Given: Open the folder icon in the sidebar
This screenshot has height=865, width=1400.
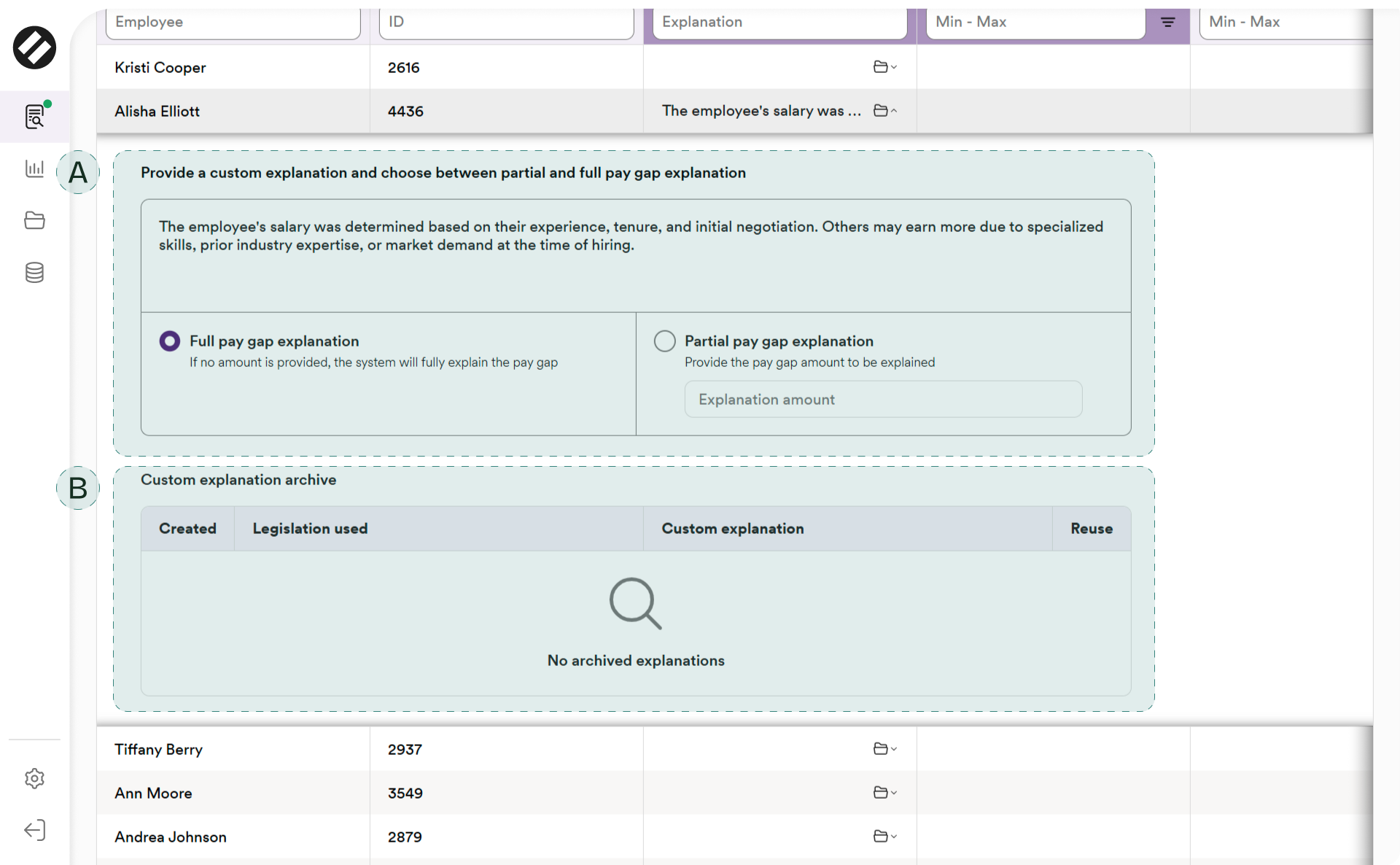Looking at the screenshot, I should pos(34,220).
